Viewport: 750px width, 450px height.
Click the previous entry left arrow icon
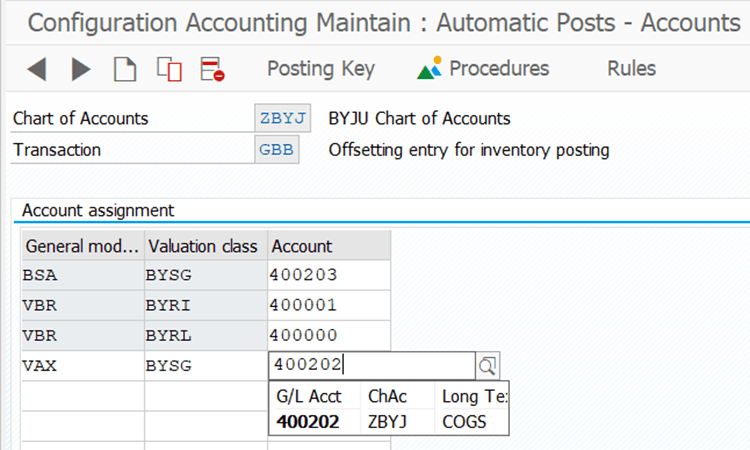pos(36,69)
